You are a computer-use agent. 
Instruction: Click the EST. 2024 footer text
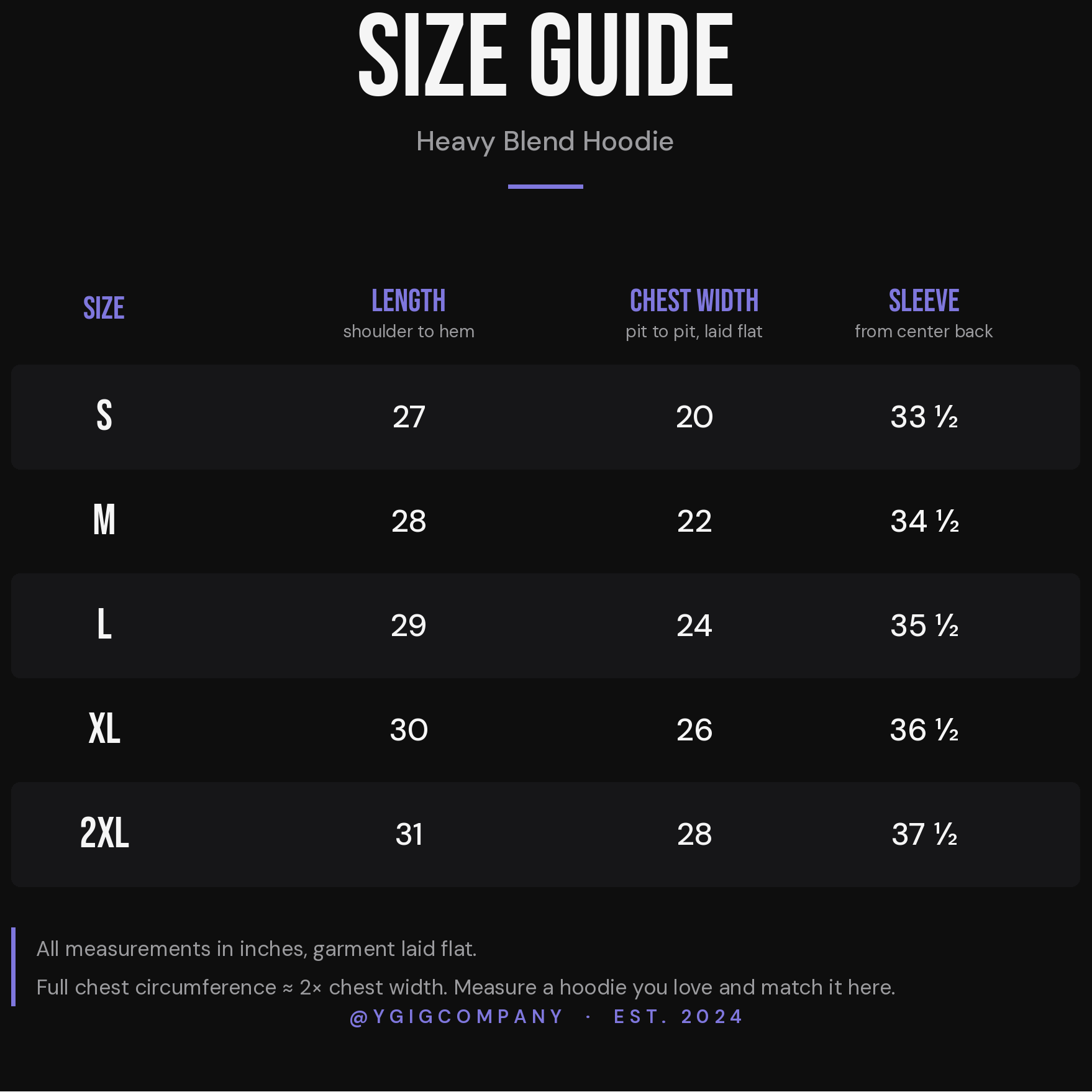(x=678, y=1017)
